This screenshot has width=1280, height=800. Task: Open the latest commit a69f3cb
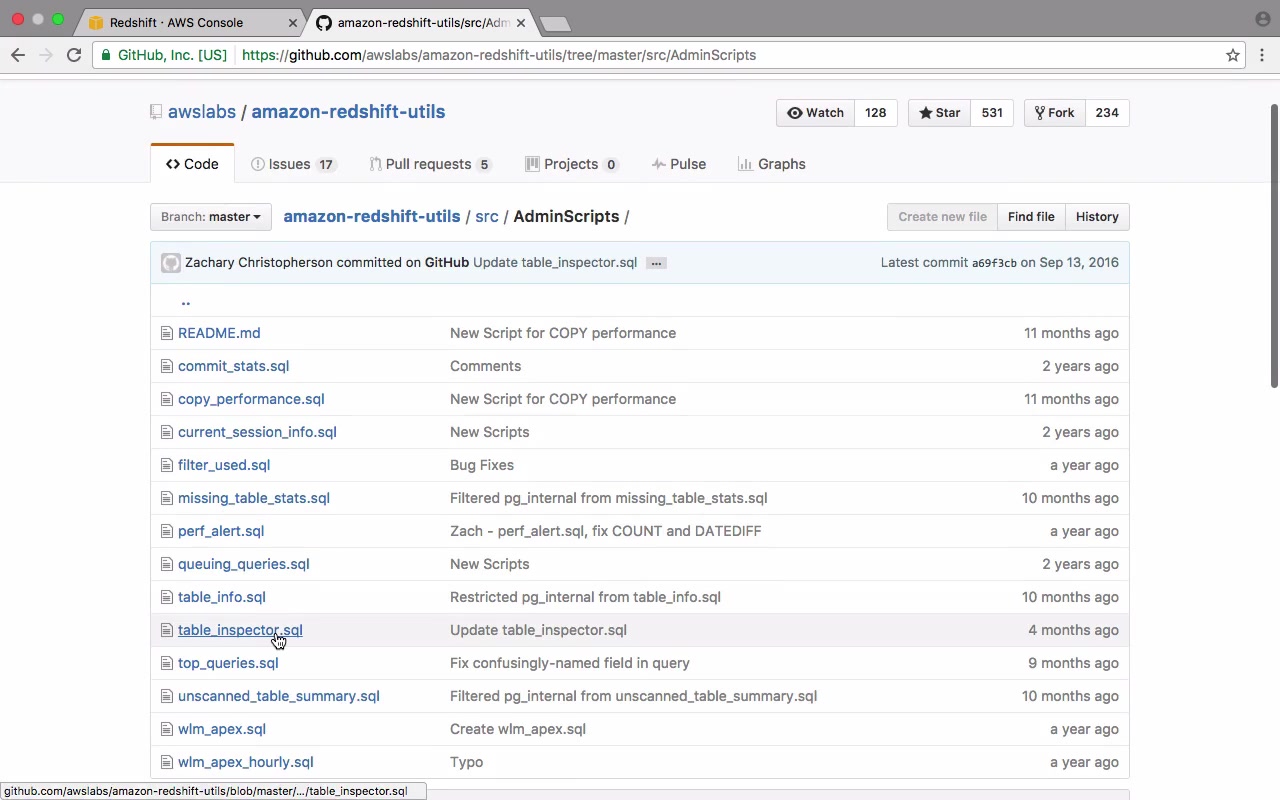point(994,263)
